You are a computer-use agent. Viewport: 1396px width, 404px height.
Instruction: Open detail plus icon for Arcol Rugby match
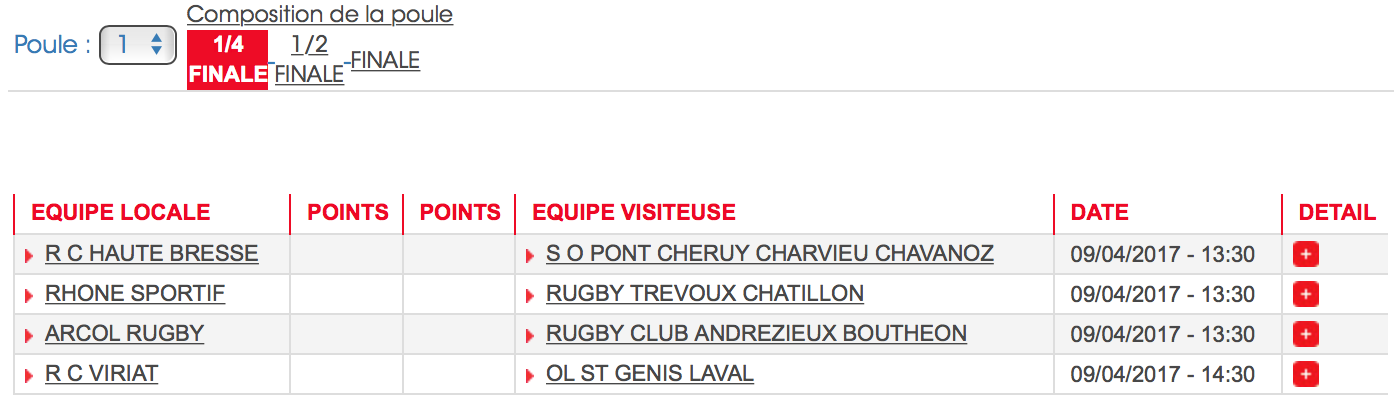[x=1306, y=334]
